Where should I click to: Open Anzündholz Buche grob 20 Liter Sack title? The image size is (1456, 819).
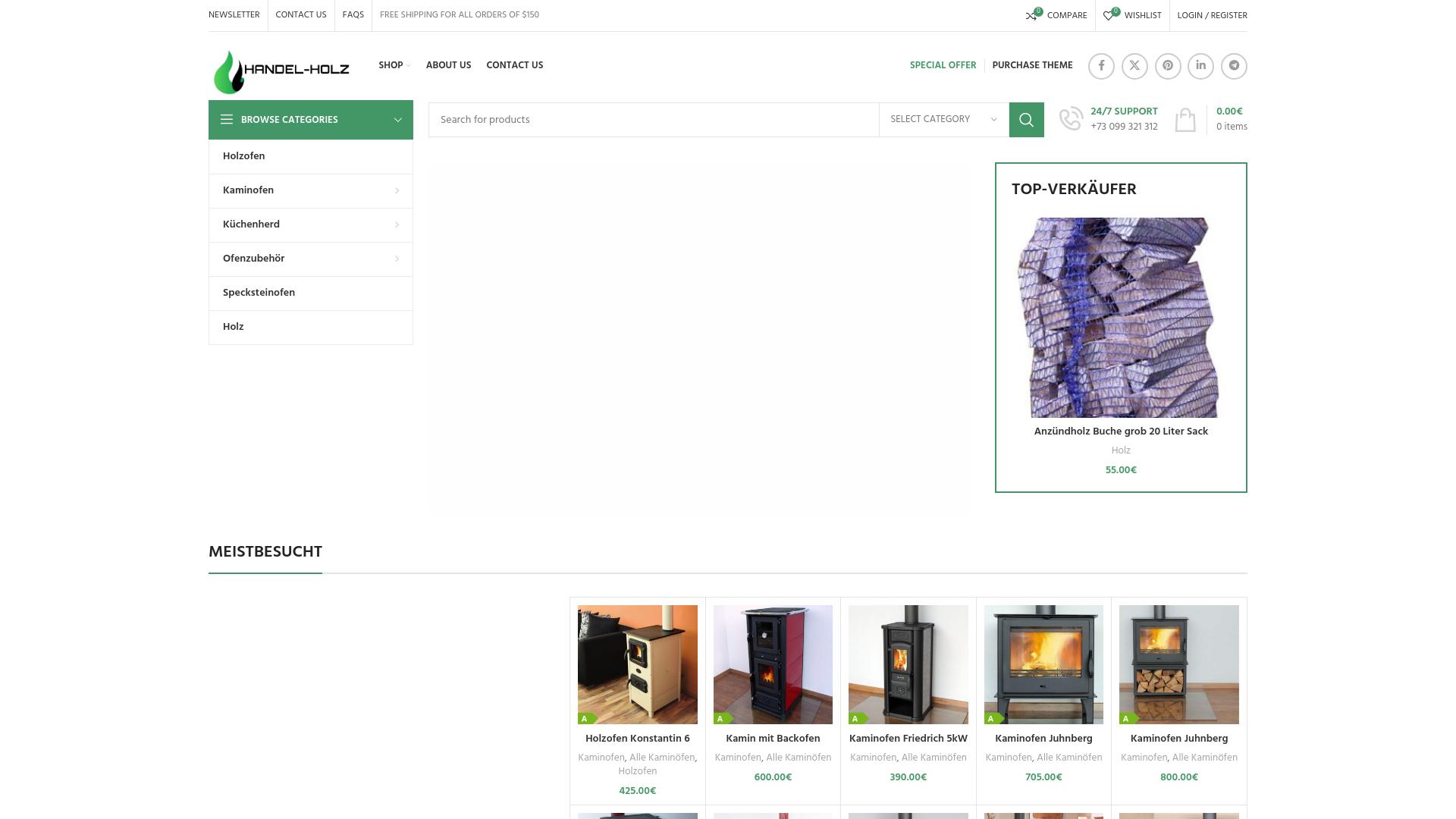tap(1121, 431)
